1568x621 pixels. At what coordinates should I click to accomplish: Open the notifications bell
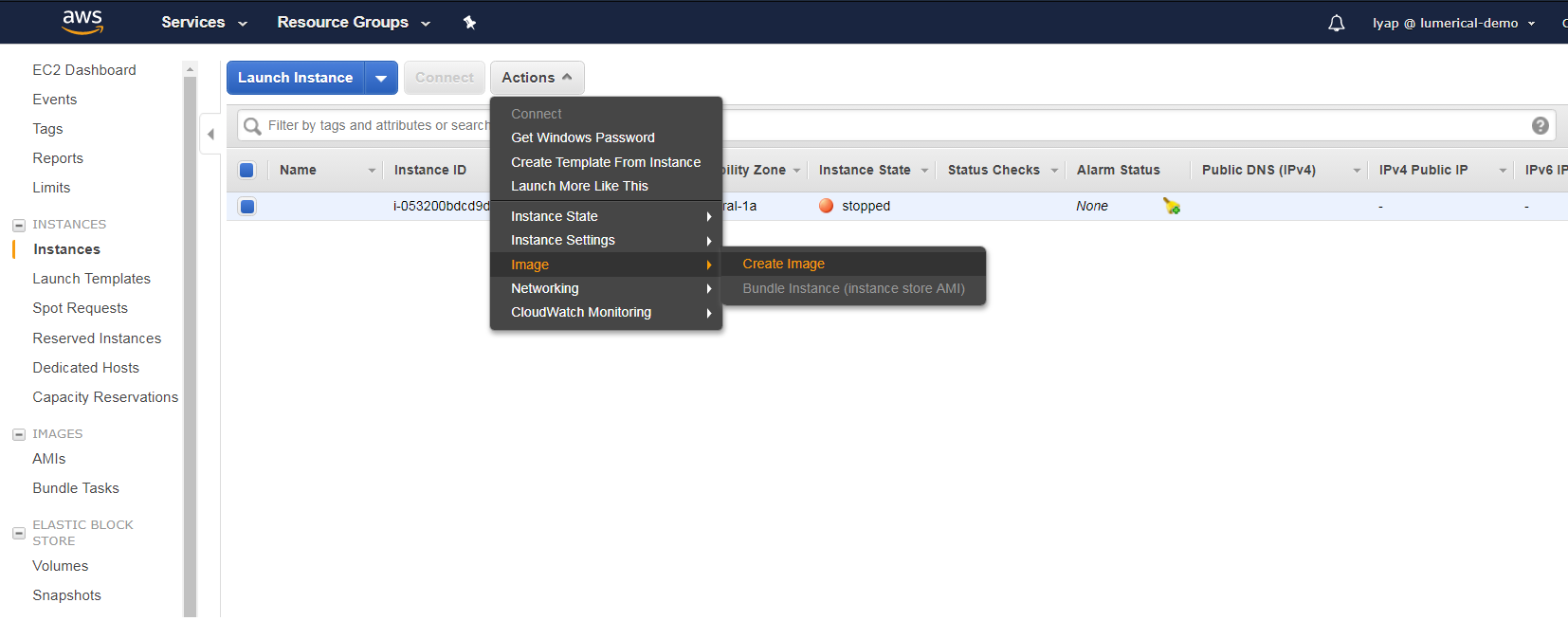1337,23
